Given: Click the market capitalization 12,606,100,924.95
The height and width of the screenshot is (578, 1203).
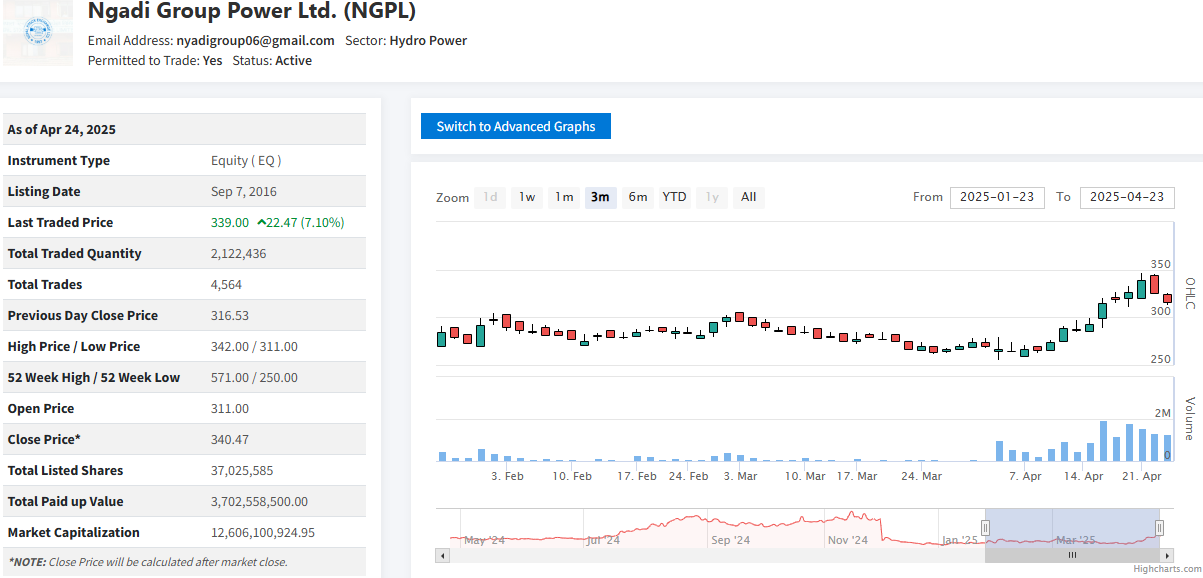Looking at the screenshot, I should pyautogui.click(x=263, y=532).
